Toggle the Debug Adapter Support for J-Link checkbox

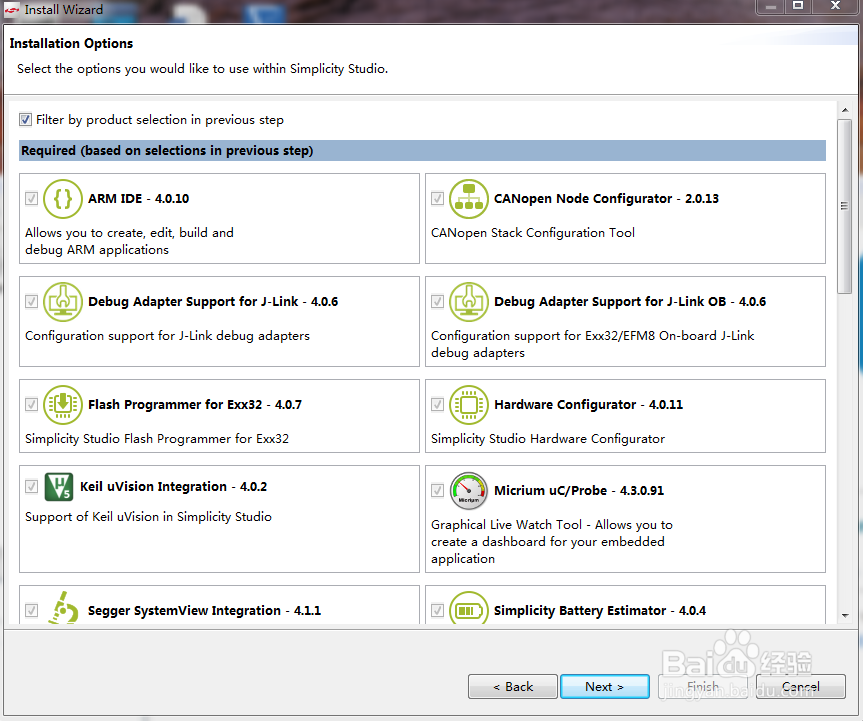pos(31,301)
